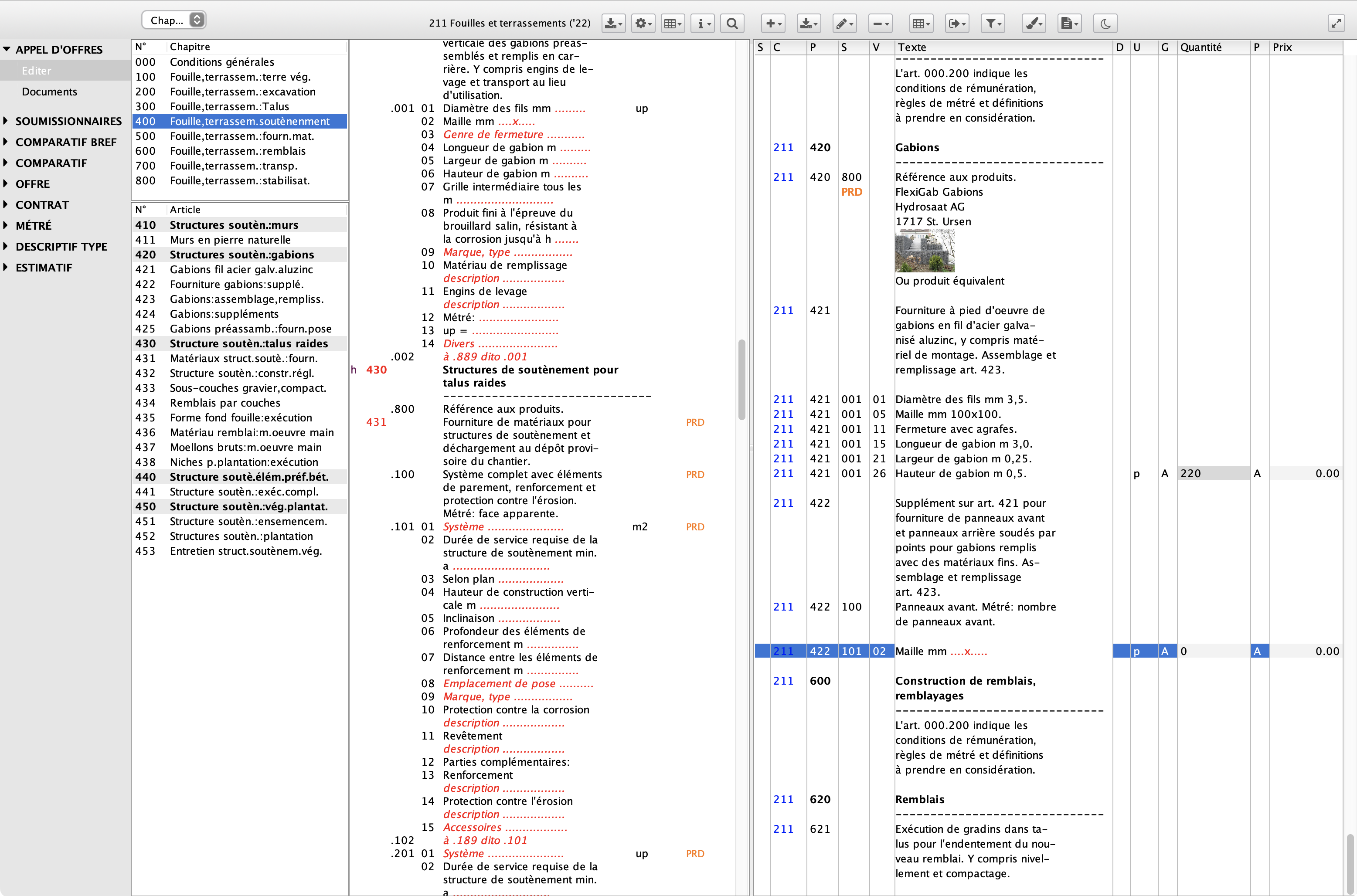Select chapter 200 Fouille,terrassem.:excavation
The height and width of the screenshot is (896, 1357).
pos(239,92)
